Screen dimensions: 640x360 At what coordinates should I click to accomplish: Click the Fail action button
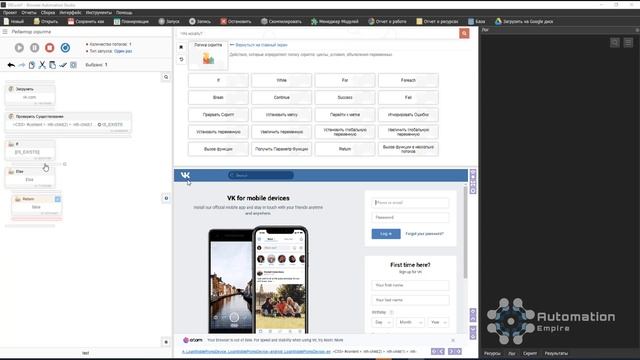[408, 98]
